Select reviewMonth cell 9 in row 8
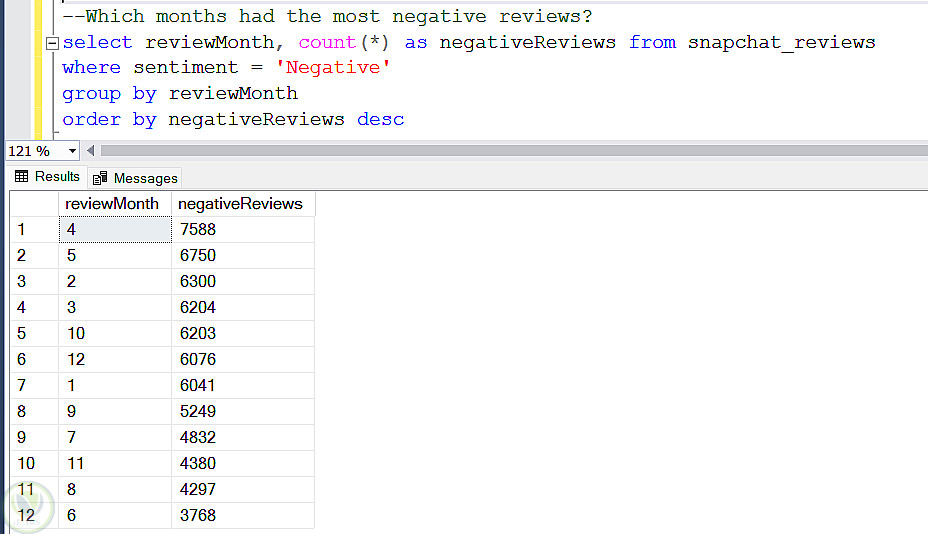This screenshot has height=534, width=928. pos(115,411)
